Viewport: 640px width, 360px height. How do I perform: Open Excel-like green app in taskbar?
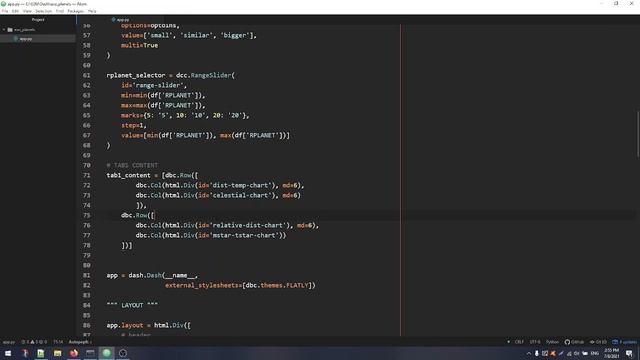click(x=41, y=353)
